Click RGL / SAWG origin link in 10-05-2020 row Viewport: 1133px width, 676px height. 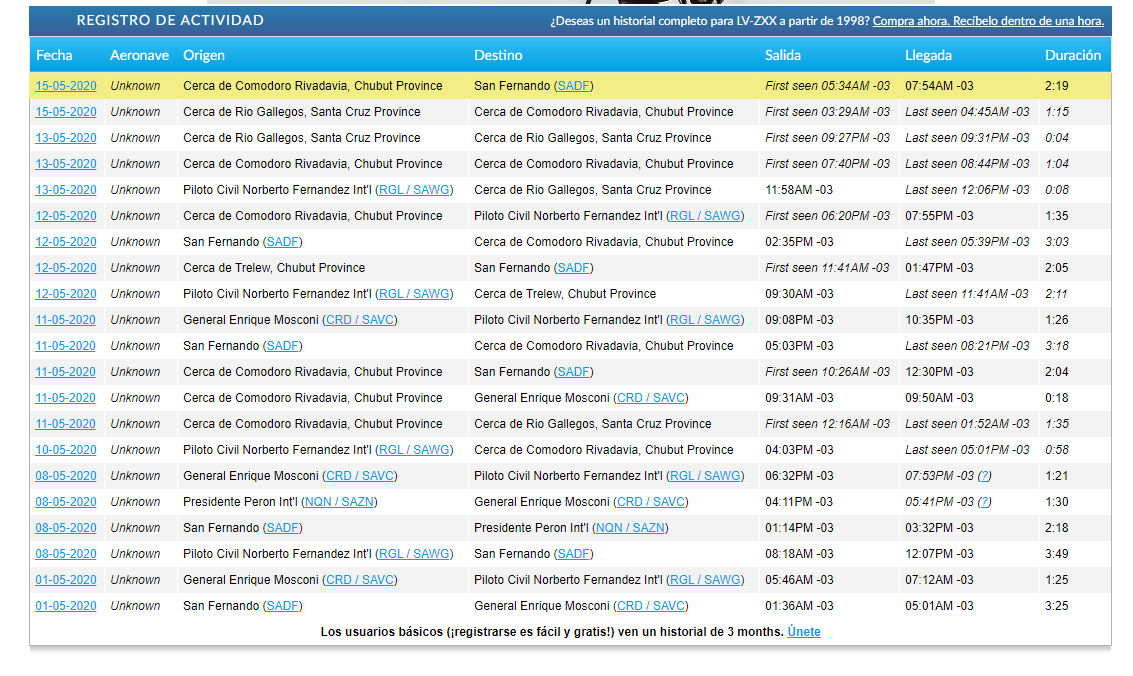(414, 450)
